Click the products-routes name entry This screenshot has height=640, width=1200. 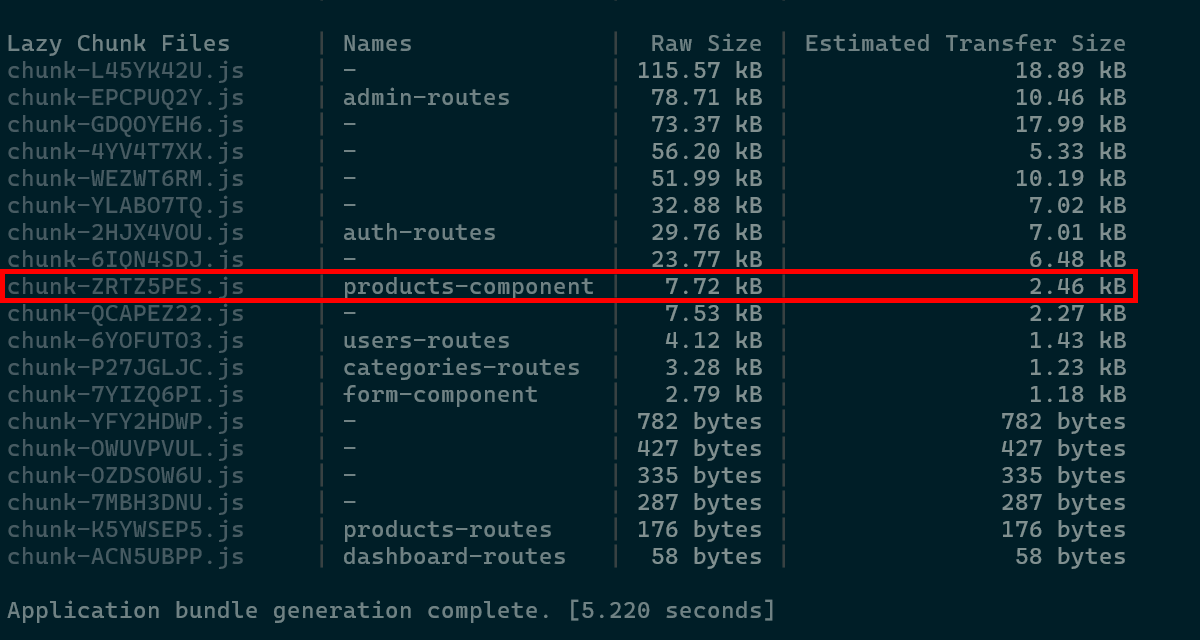pos(447,530)
